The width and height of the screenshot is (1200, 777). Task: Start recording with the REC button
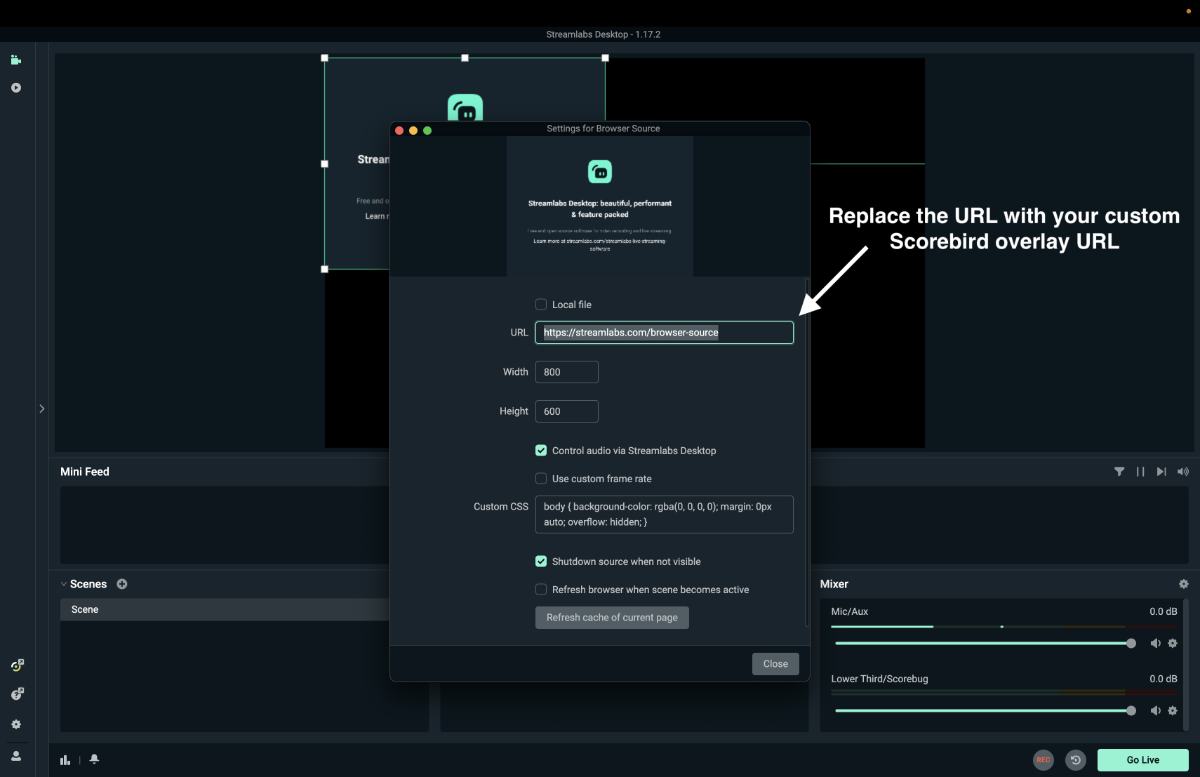(1043, 760)
